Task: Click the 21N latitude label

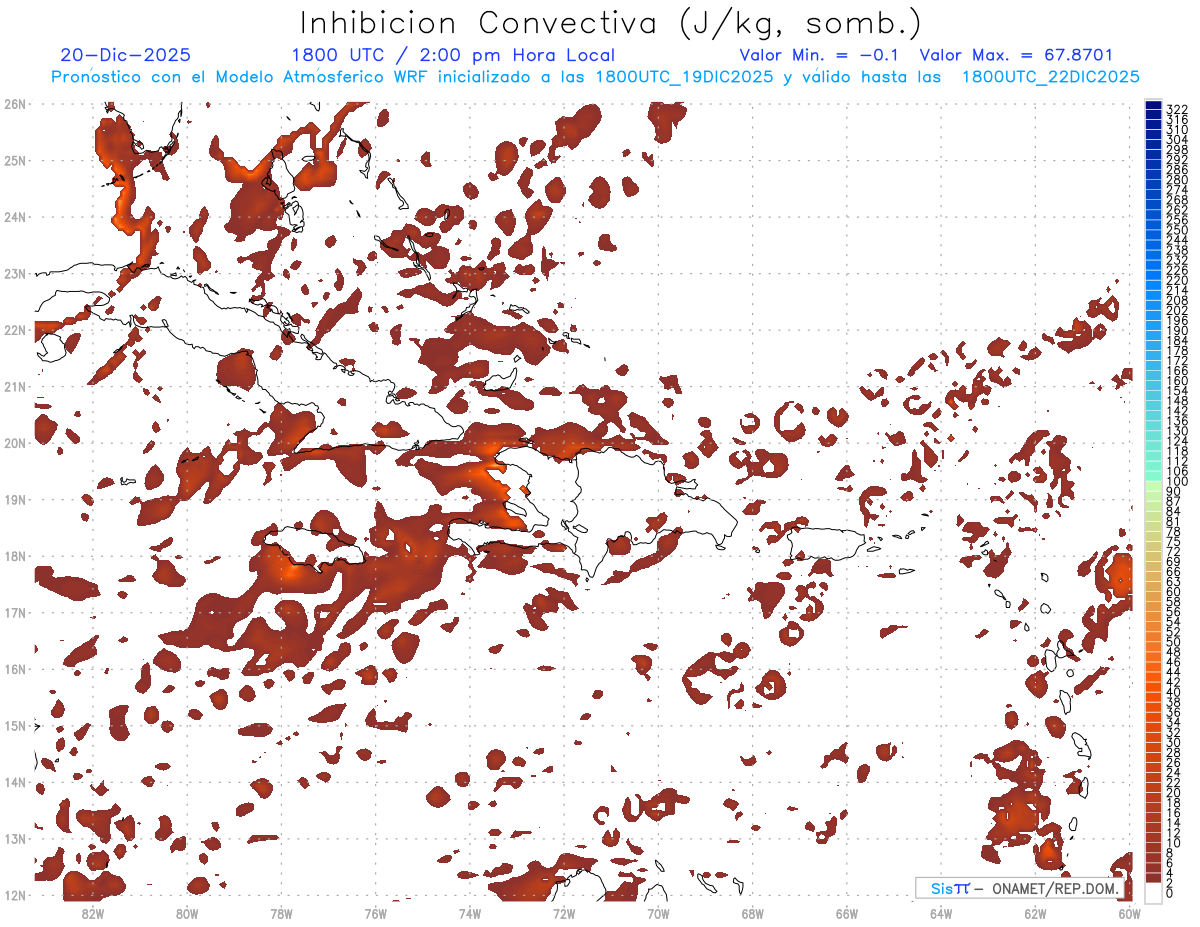Action: (x=15, y=386)
